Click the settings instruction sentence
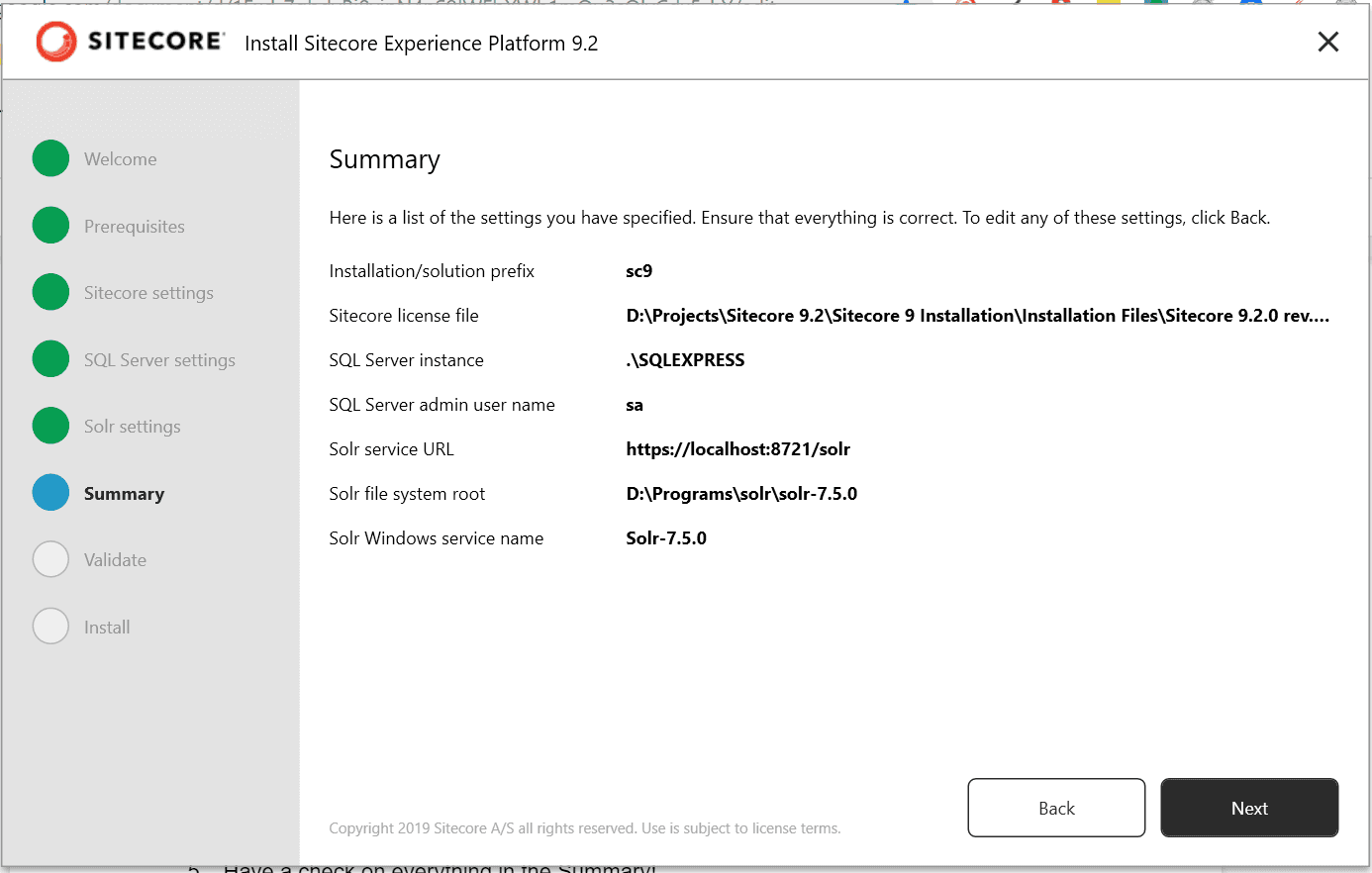Viewport: 1372px width, 873px height. pyautogui.click(x=799, y=218)
